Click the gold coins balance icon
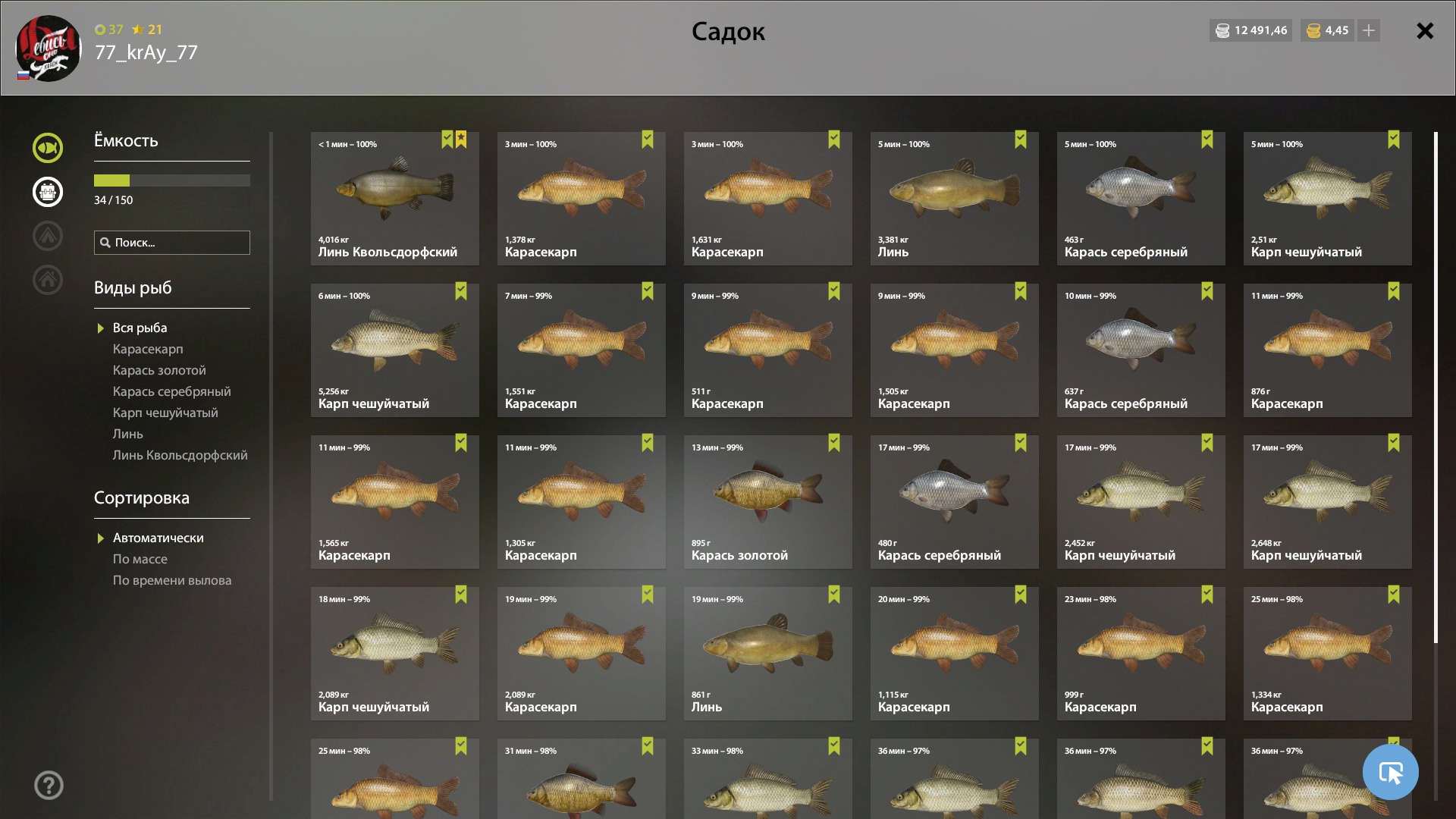The image size is (1456, 819). point(1313,30)
